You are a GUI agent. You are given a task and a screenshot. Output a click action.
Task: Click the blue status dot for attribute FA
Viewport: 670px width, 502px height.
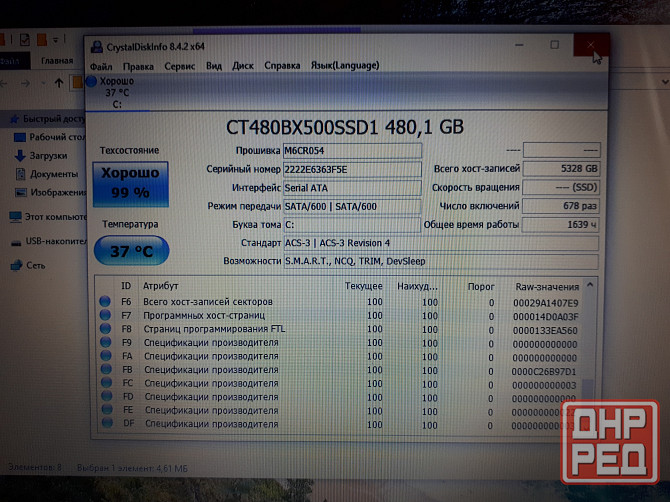[x=106, y=355]
